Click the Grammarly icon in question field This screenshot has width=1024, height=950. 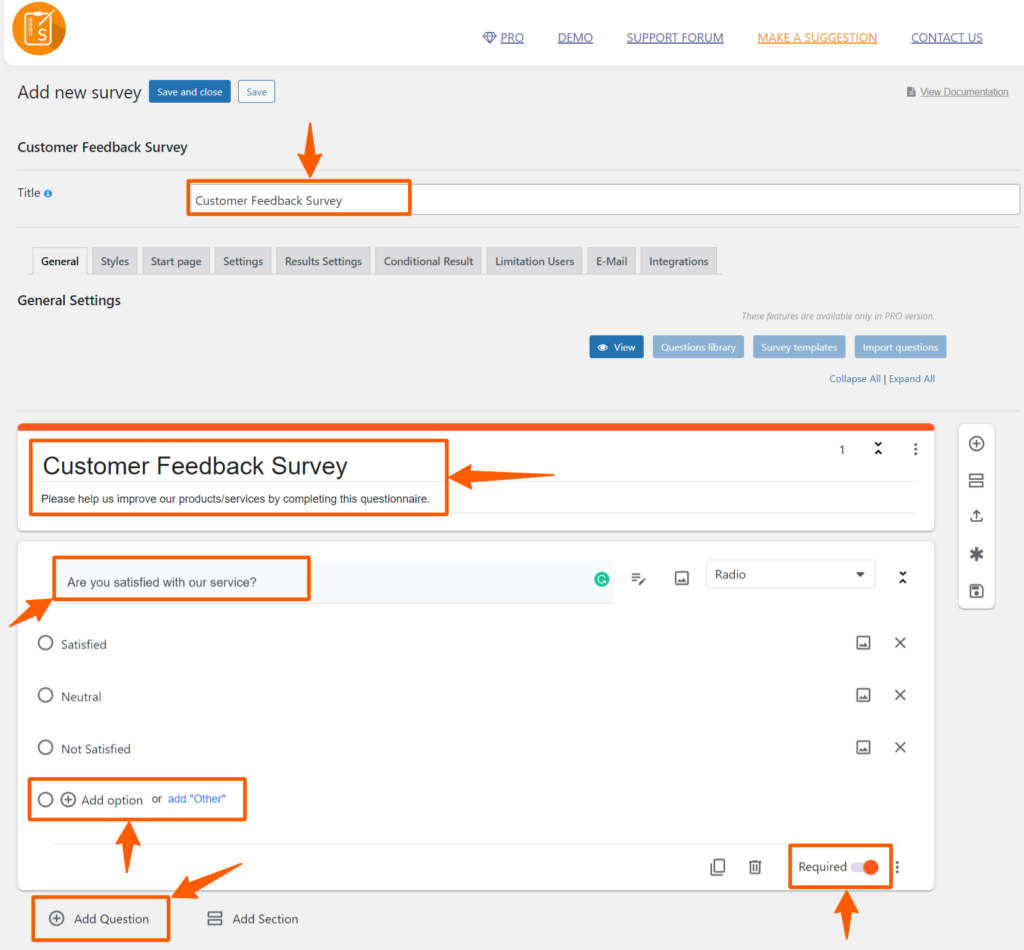601,579
